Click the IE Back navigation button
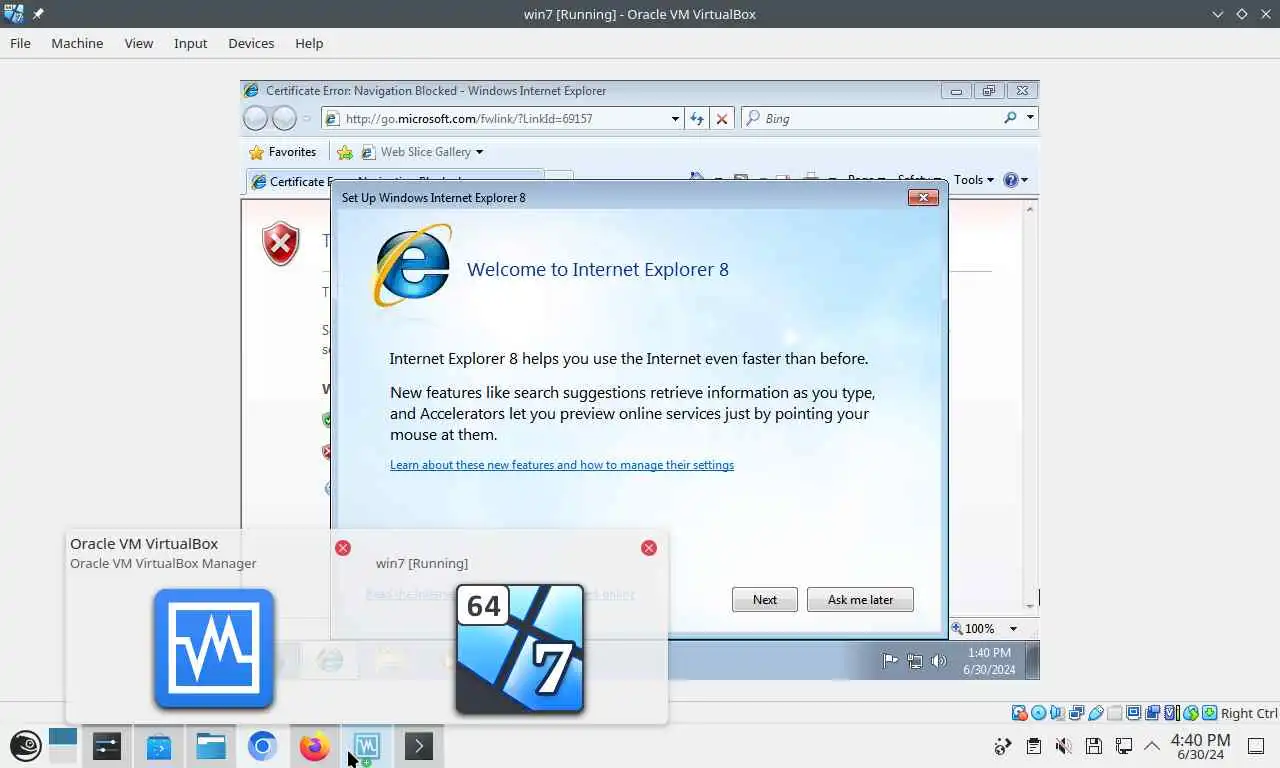The height and width of the screenshot is (768, 1280). pos(256,118)
